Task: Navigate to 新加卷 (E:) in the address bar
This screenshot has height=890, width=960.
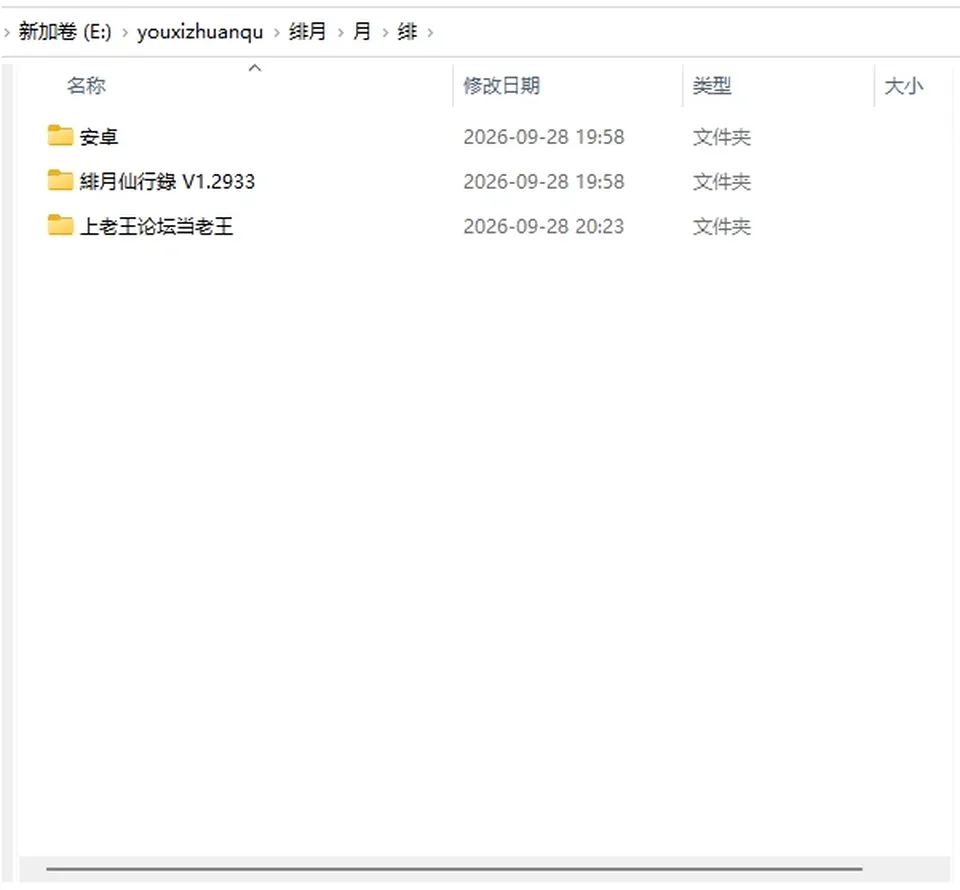Action: (65, 31)
